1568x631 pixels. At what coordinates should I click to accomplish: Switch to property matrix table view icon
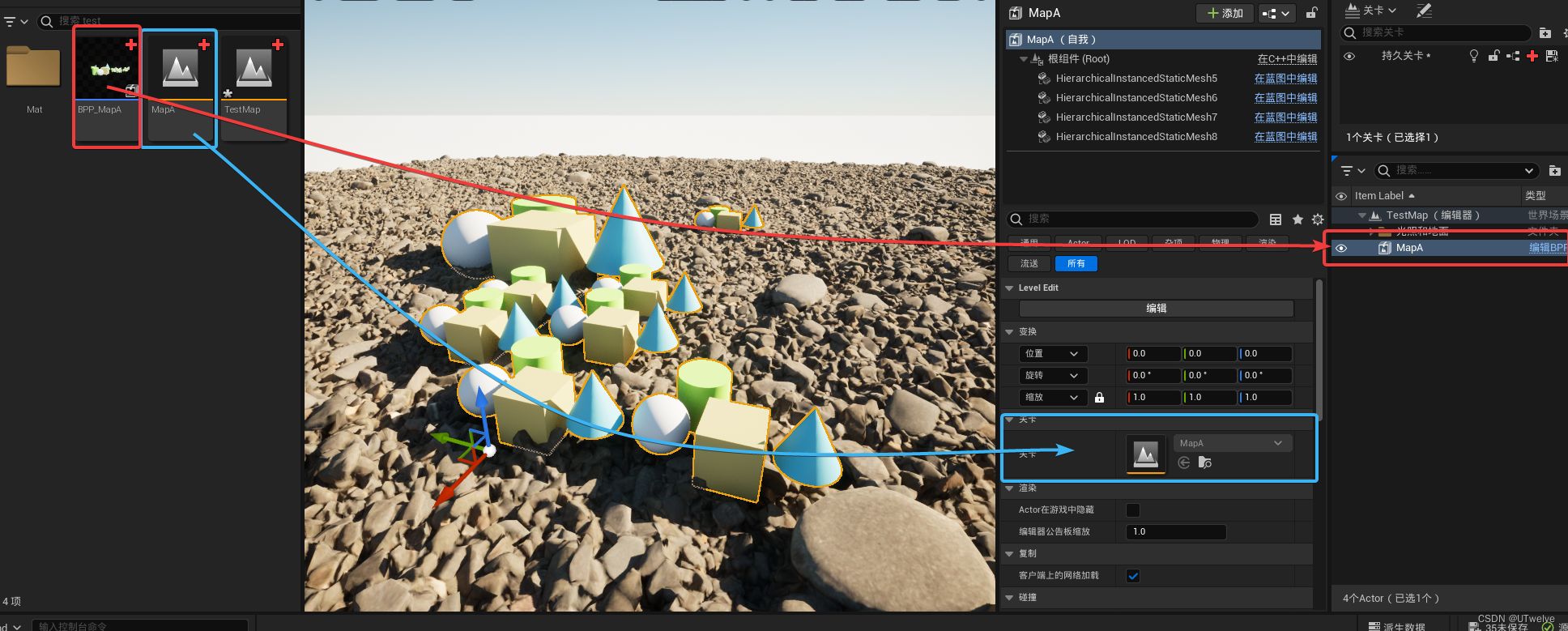[1276, 220]
